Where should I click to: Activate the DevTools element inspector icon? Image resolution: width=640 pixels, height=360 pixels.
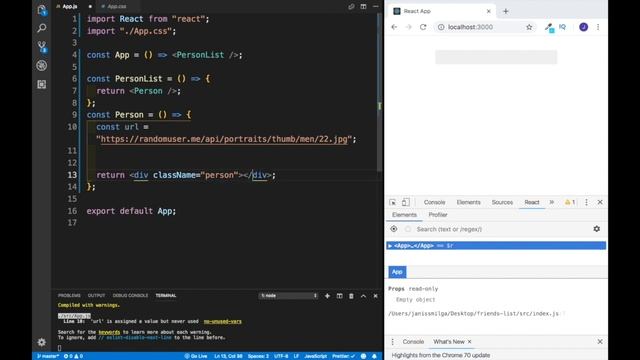click(393, 202)
